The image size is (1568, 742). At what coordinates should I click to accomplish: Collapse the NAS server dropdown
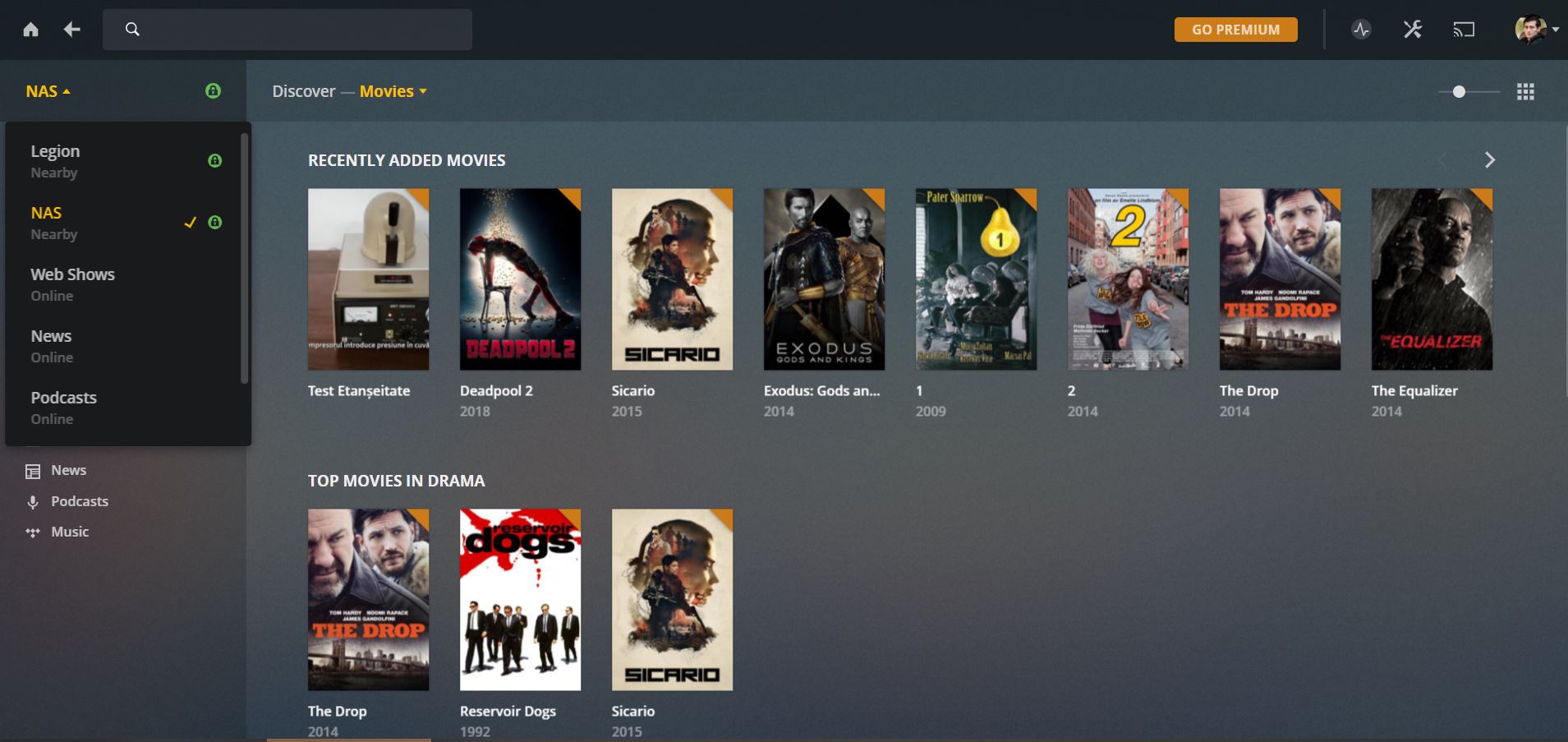(x=48, y=91)
